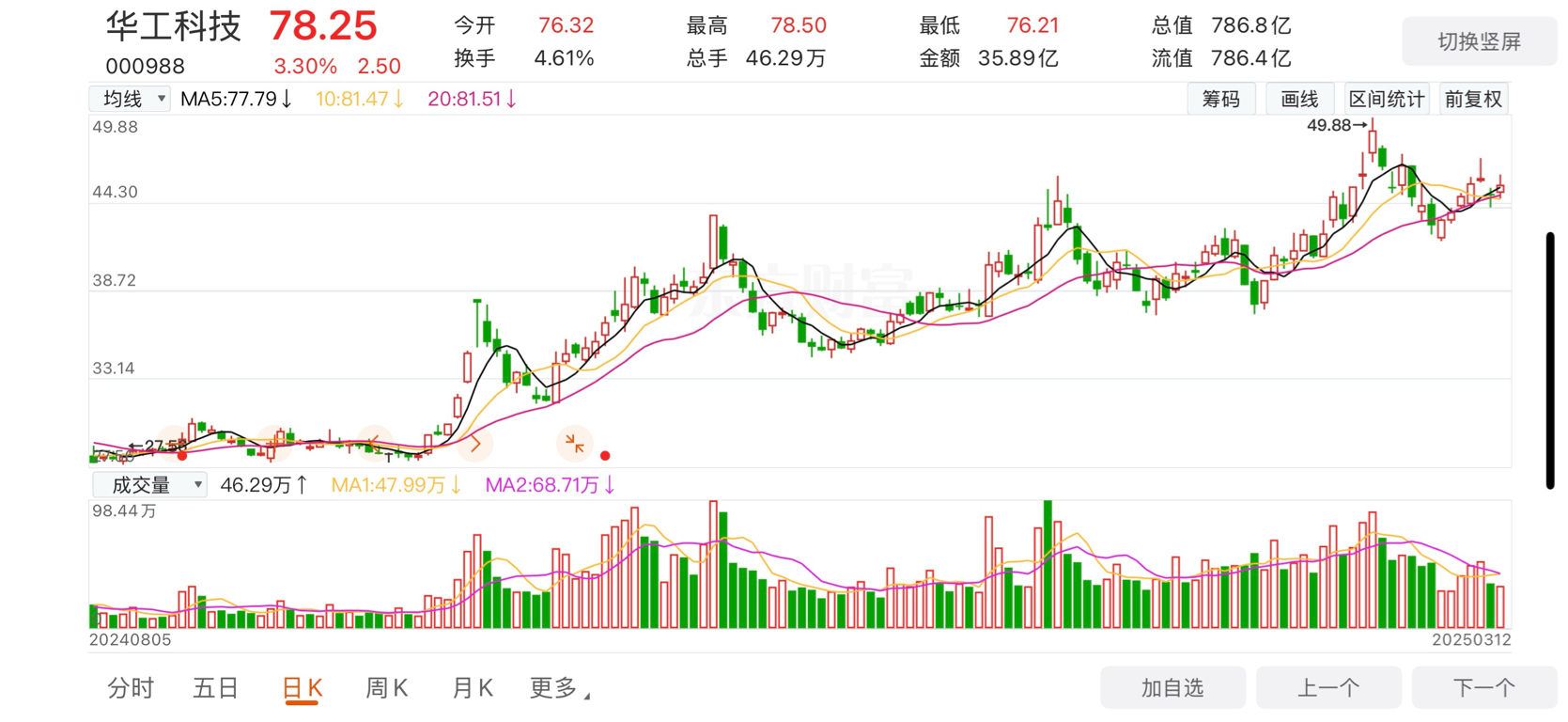Click the 44.30 price axis label
The image size is (1568, 722).
[x=115, y=192]
